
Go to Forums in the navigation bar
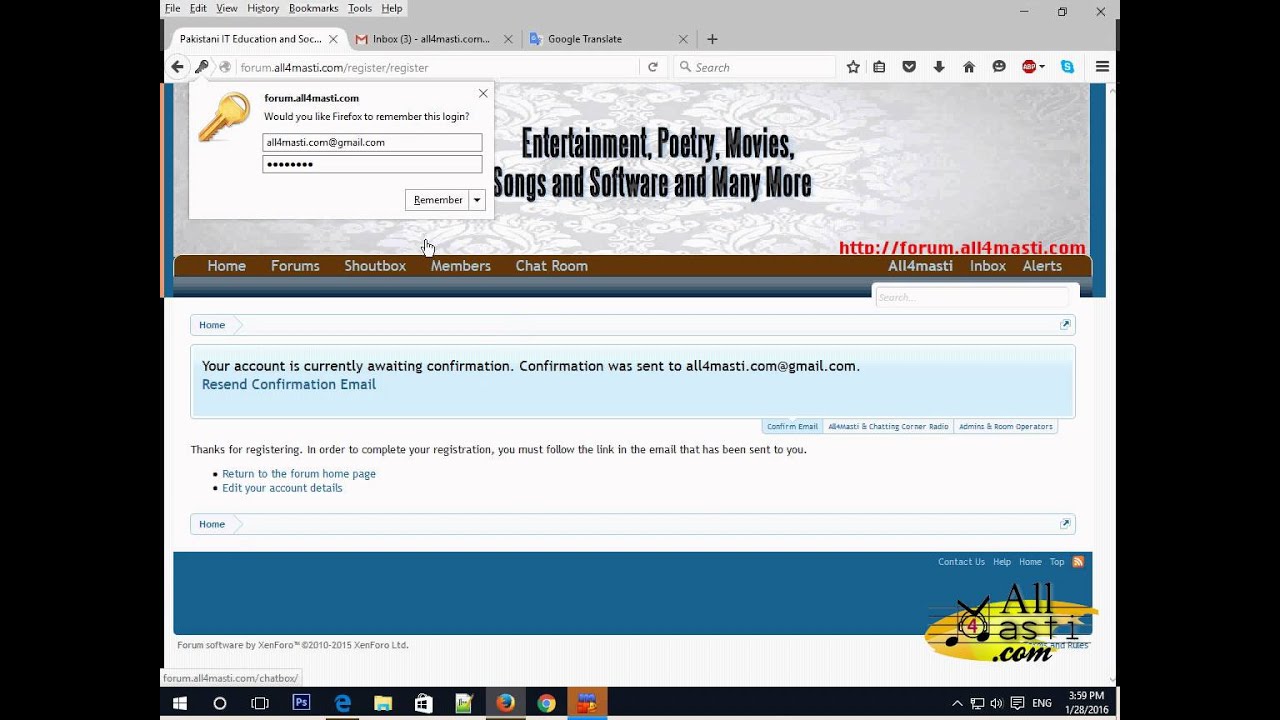(x=295, y=266)
